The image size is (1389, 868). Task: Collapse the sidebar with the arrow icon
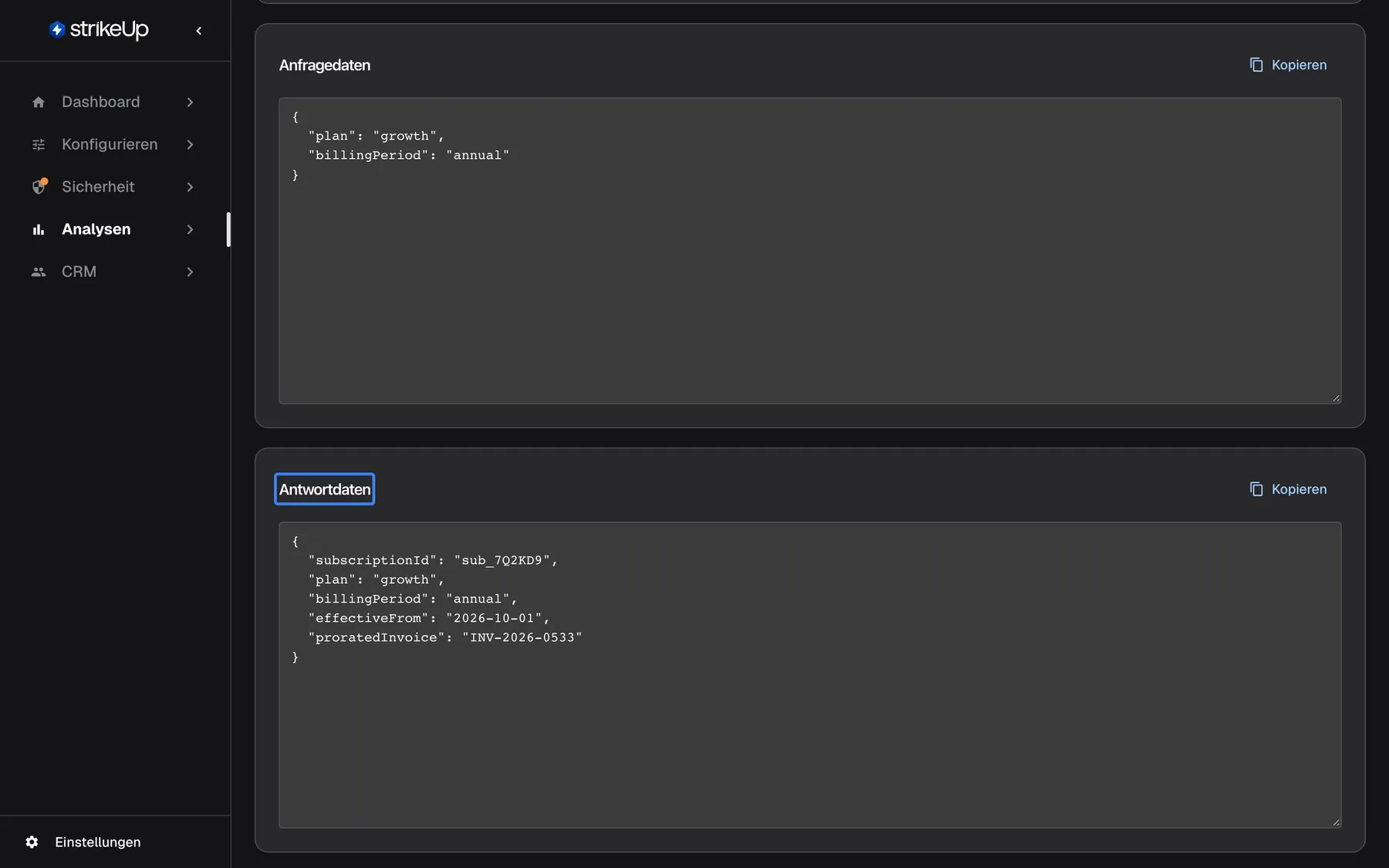(199, 31)
